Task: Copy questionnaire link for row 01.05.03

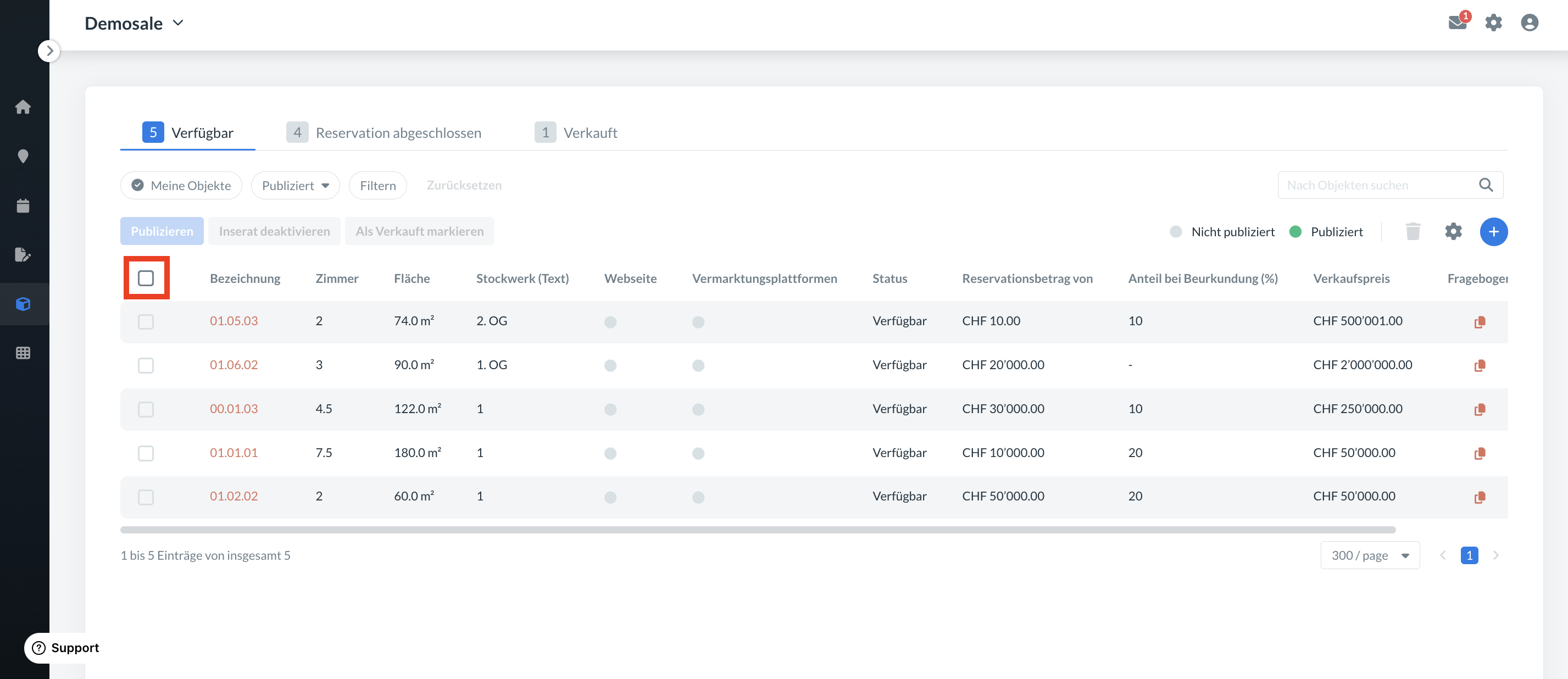Action: 1479,322
